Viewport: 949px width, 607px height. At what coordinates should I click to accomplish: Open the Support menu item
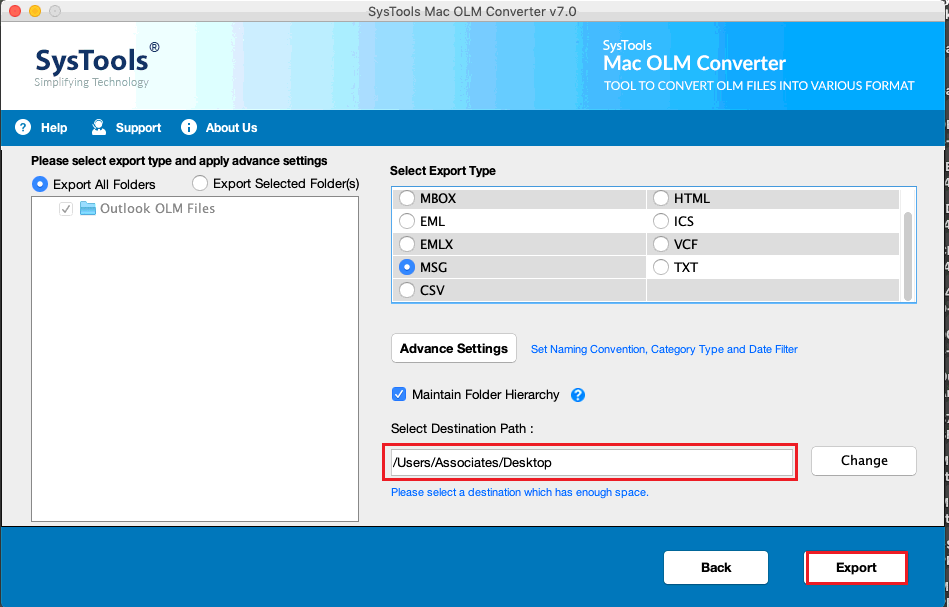[x=139, y=128]
